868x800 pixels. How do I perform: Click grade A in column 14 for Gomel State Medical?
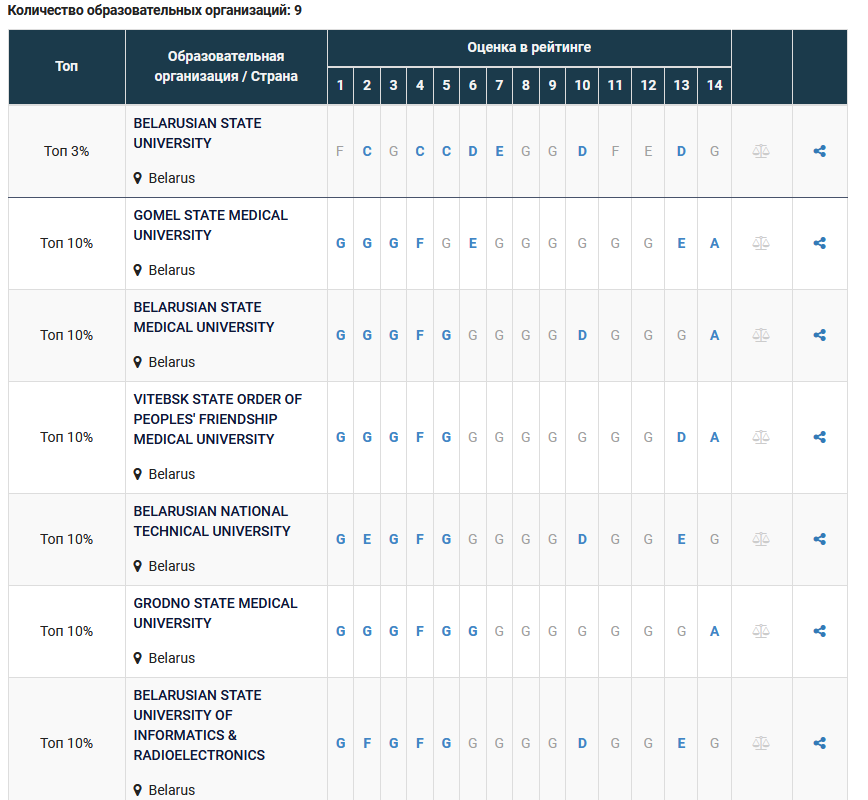(x=714, y=243)
